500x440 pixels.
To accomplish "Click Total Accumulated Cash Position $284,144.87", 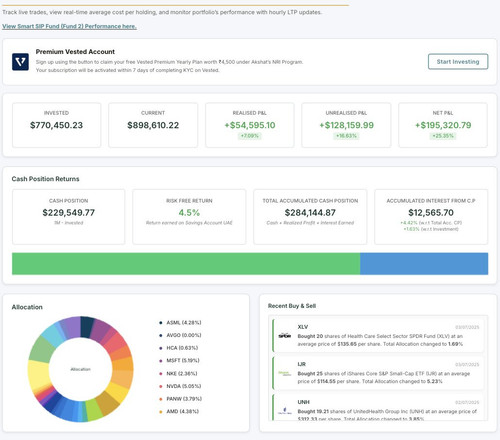I will [x=310, y=213].
